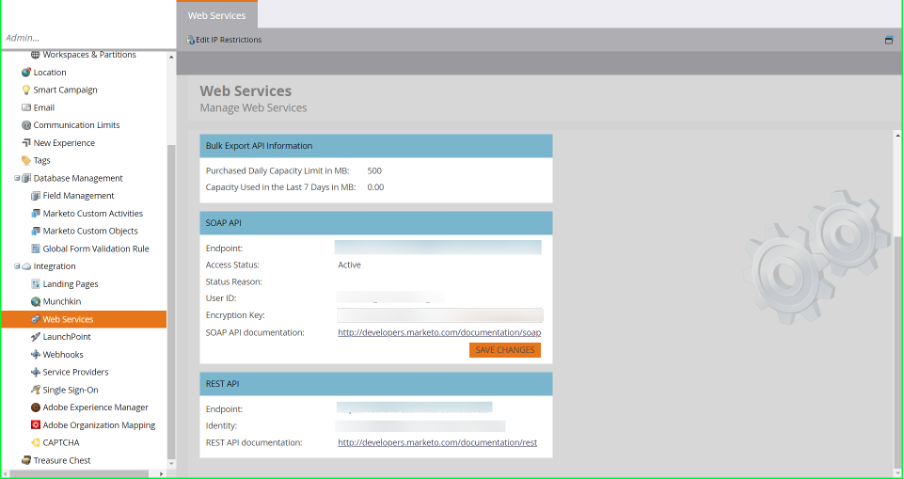
Task: Open Field Management in the tree
Action: point(78,196)
